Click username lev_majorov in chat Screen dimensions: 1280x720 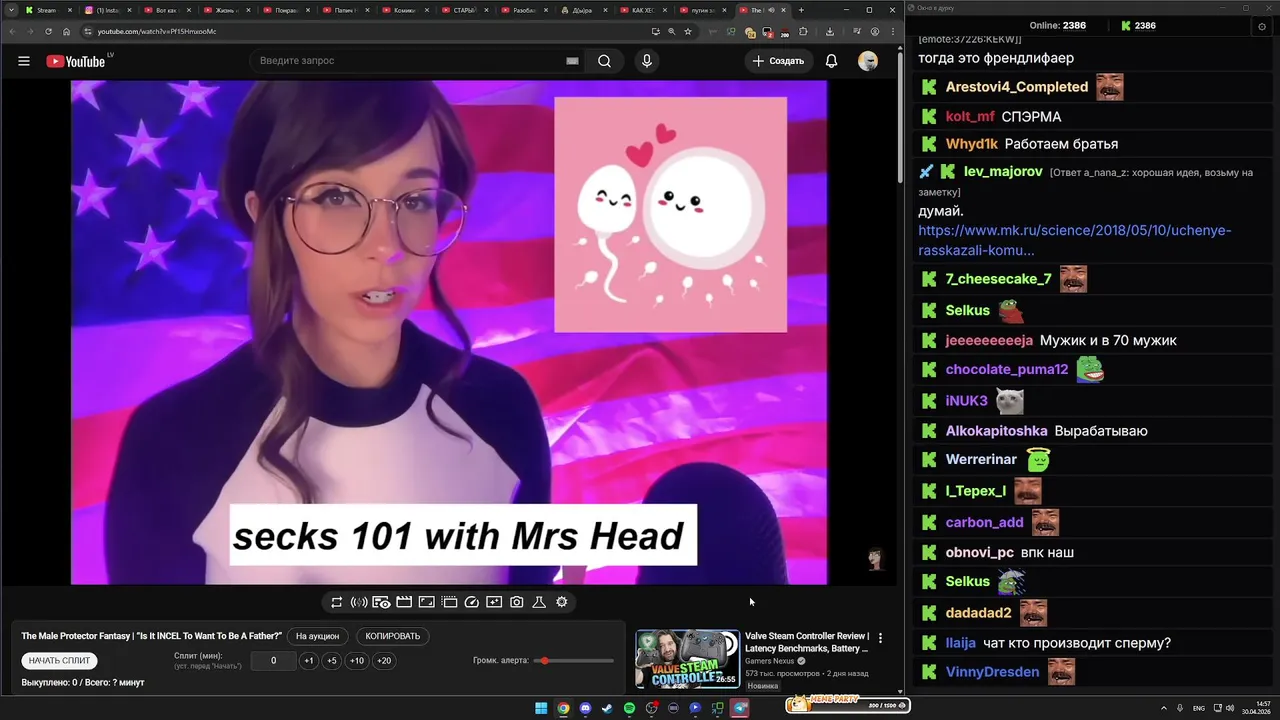1003,172
